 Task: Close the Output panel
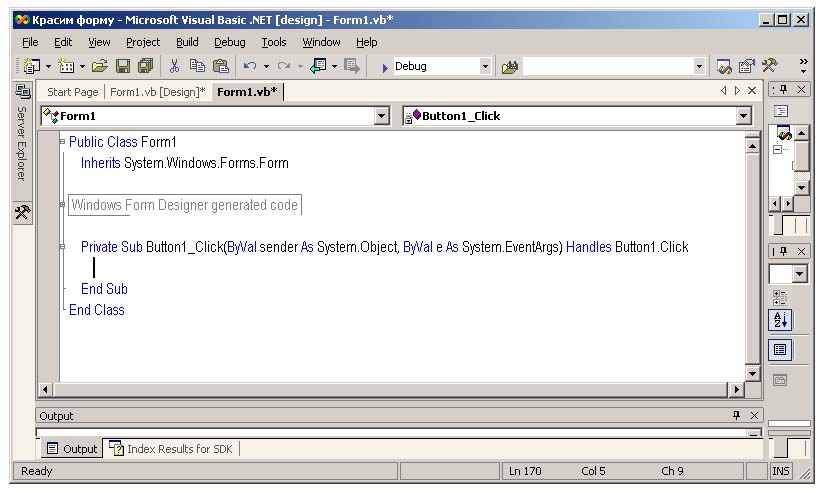pos(754,415)
